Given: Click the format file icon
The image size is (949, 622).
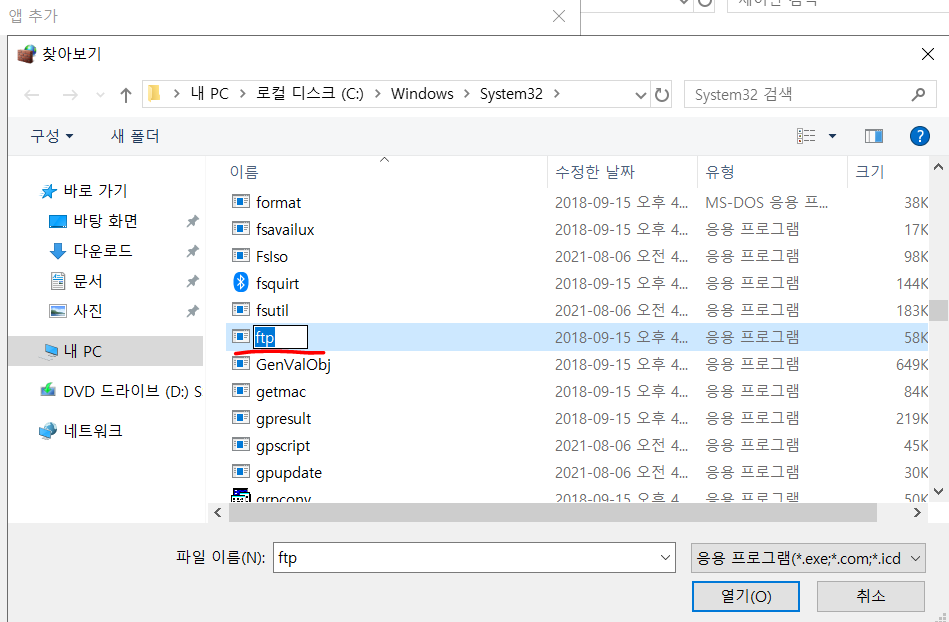Looking at the screenshot, I should point(241,201).
